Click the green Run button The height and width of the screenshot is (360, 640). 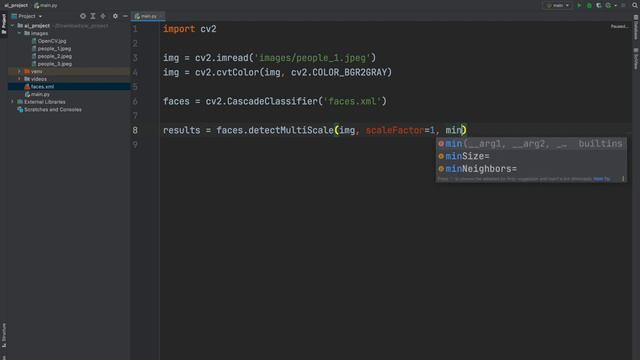pos(579,5)
